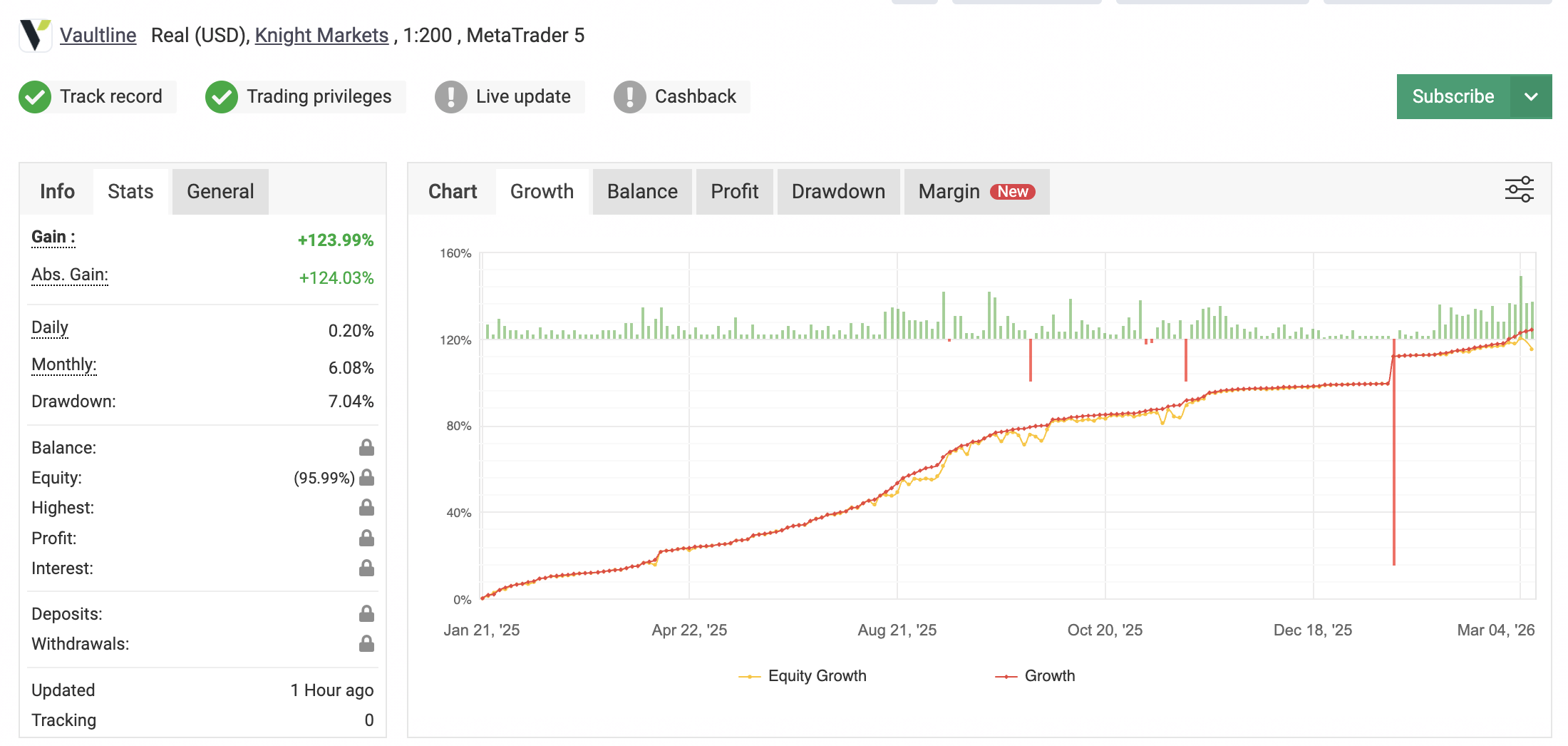This screenshot has height=746, width=1568.
Task: Expand the Subscribe dropdown arrow
Action: (1530, 97)
